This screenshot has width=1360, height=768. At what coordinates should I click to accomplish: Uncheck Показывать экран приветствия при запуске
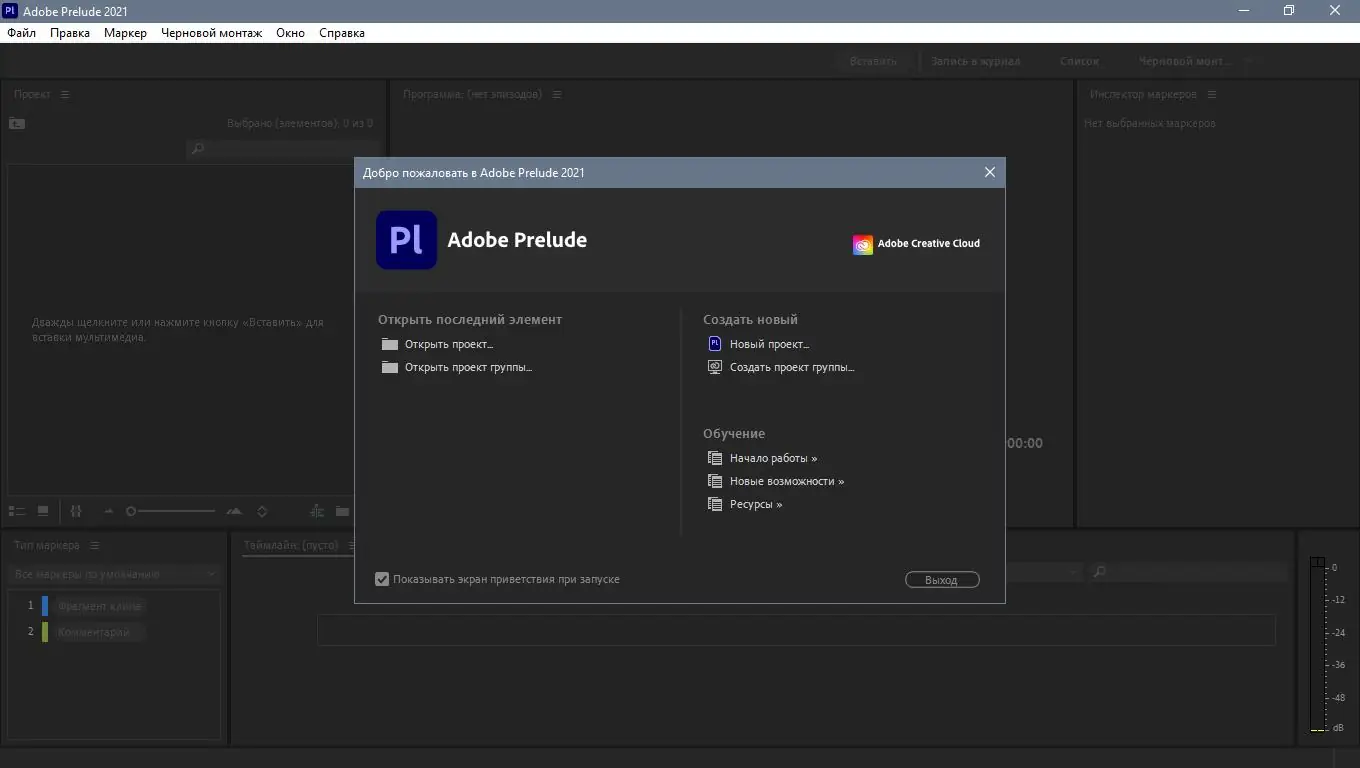(382, 579)
